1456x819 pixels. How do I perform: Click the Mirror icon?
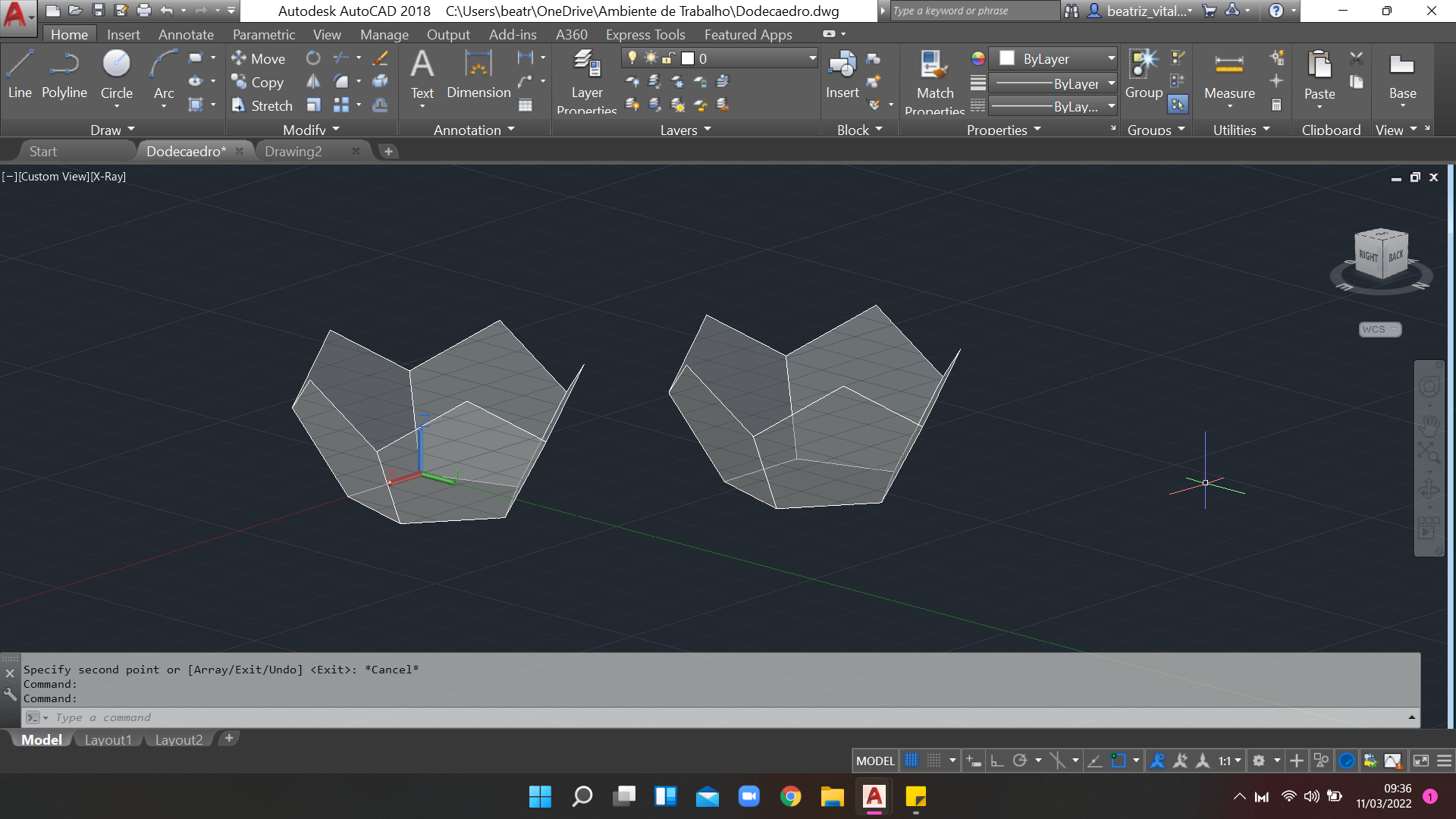pos(313,82)
